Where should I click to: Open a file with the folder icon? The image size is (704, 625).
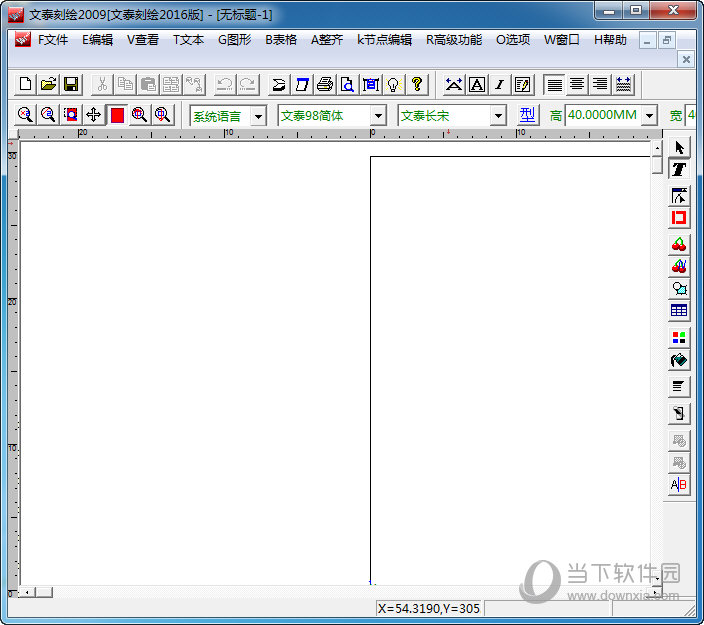[48, 84]
